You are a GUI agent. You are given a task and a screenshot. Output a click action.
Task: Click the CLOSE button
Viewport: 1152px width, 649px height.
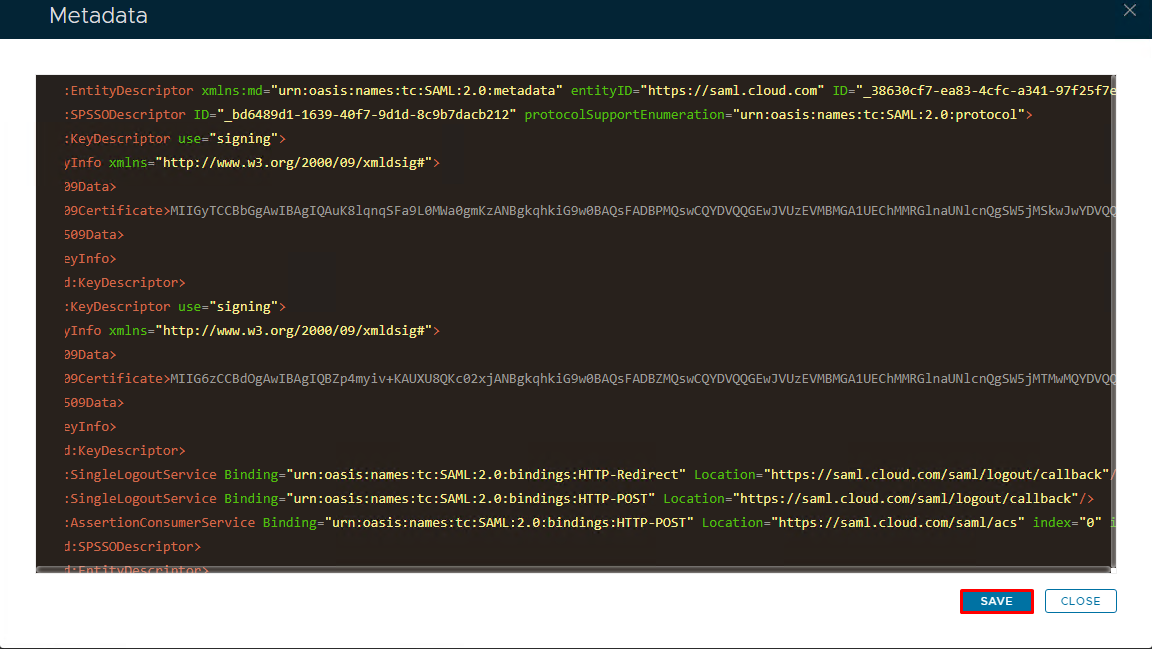tap(1080, 601)
